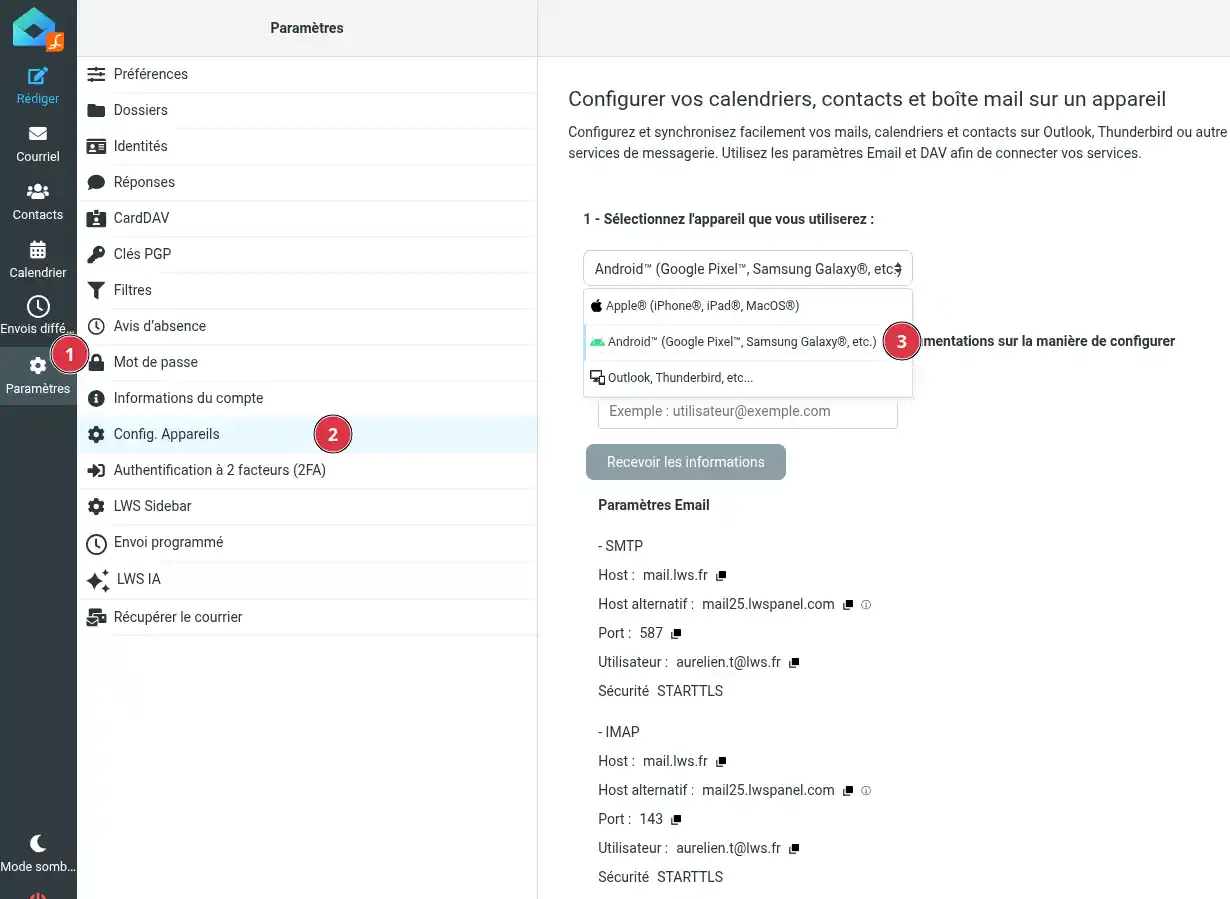Open Envois différés clock icon
Viewport: 1230px width, 899px height.
point(38,306)
